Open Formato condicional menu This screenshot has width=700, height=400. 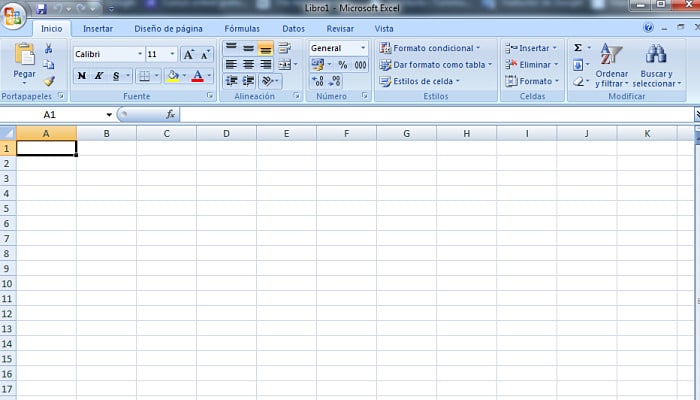tap(429, 48)
